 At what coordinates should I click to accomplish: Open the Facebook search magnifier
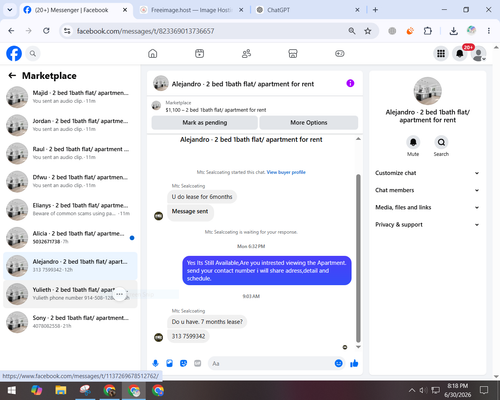click(x=33, y=53)
